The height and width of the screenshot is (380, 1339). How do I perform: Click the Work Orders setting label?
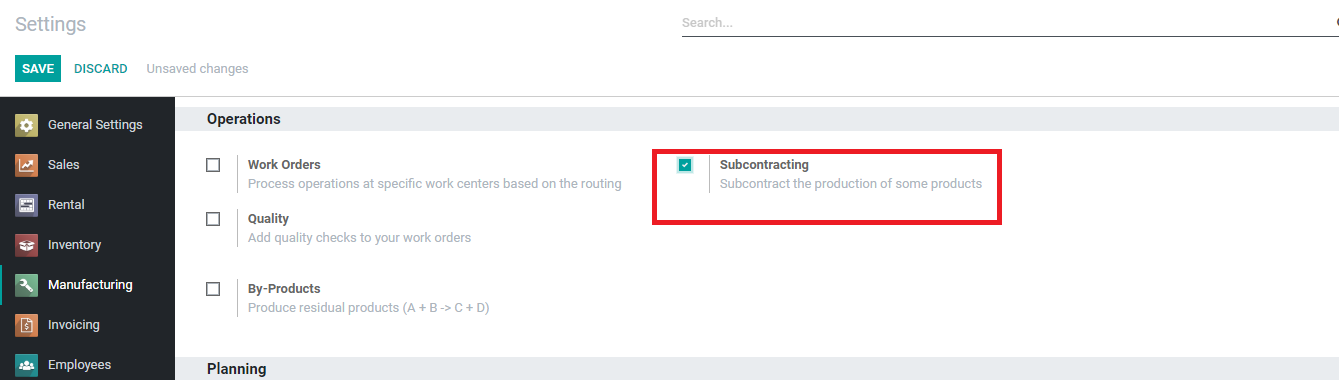point(284,165)
